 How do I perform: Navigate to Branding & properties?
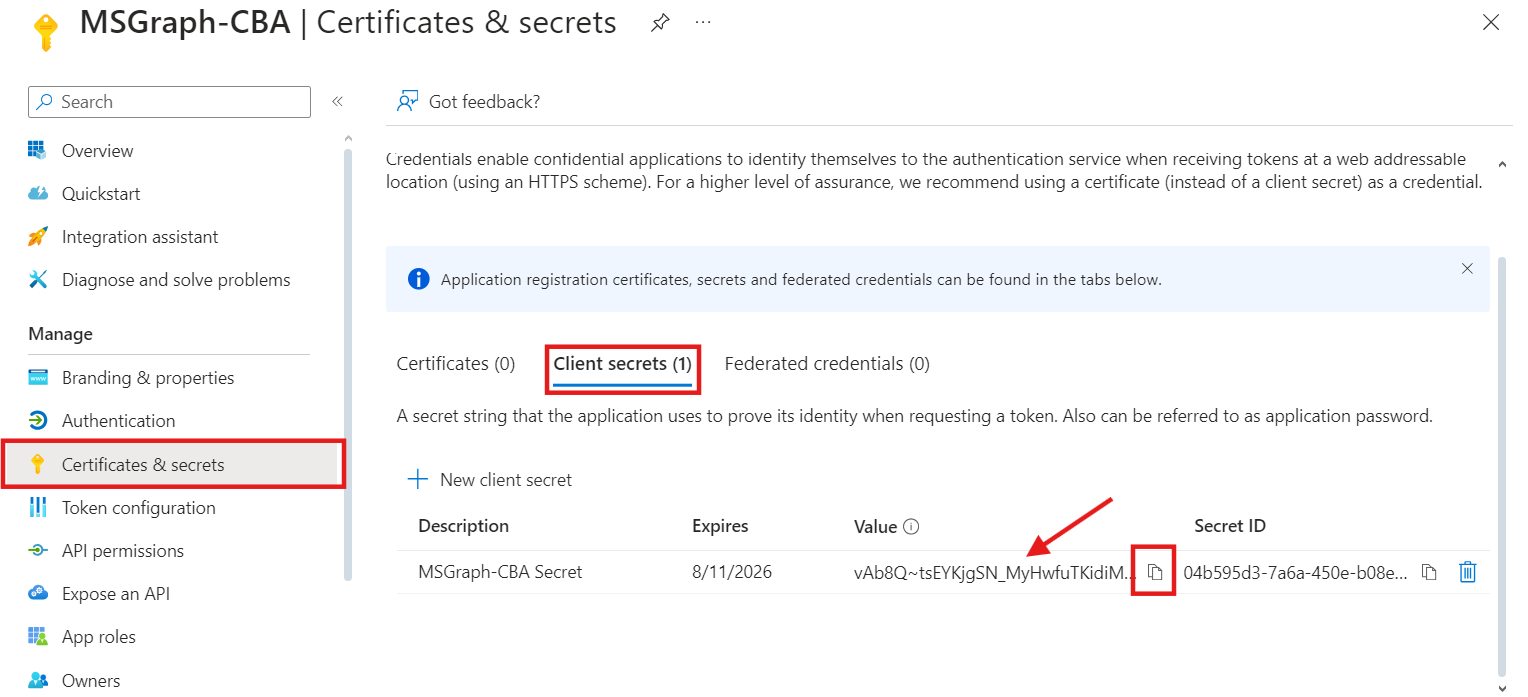[x=148, y=377]
